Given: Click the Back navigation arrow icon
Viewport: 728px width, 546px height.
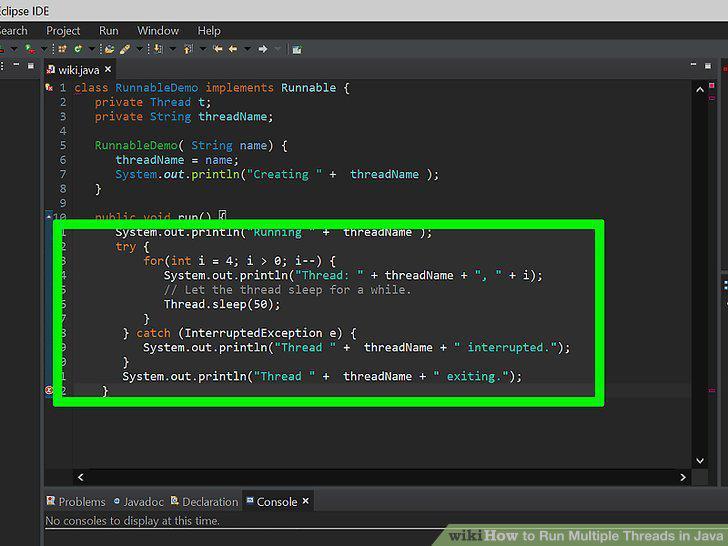Looking at the screenshot, I should point(233,49).
